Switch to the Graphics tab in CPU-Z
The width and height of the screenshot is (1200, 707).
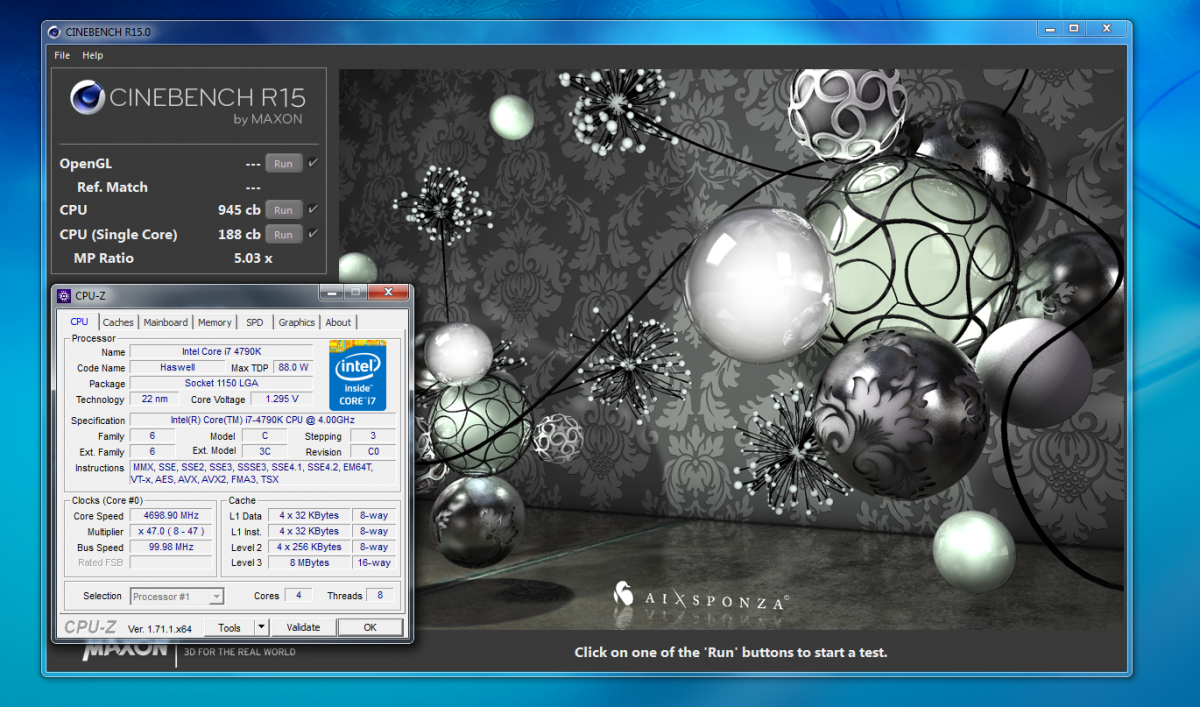[x=296, y=322]
